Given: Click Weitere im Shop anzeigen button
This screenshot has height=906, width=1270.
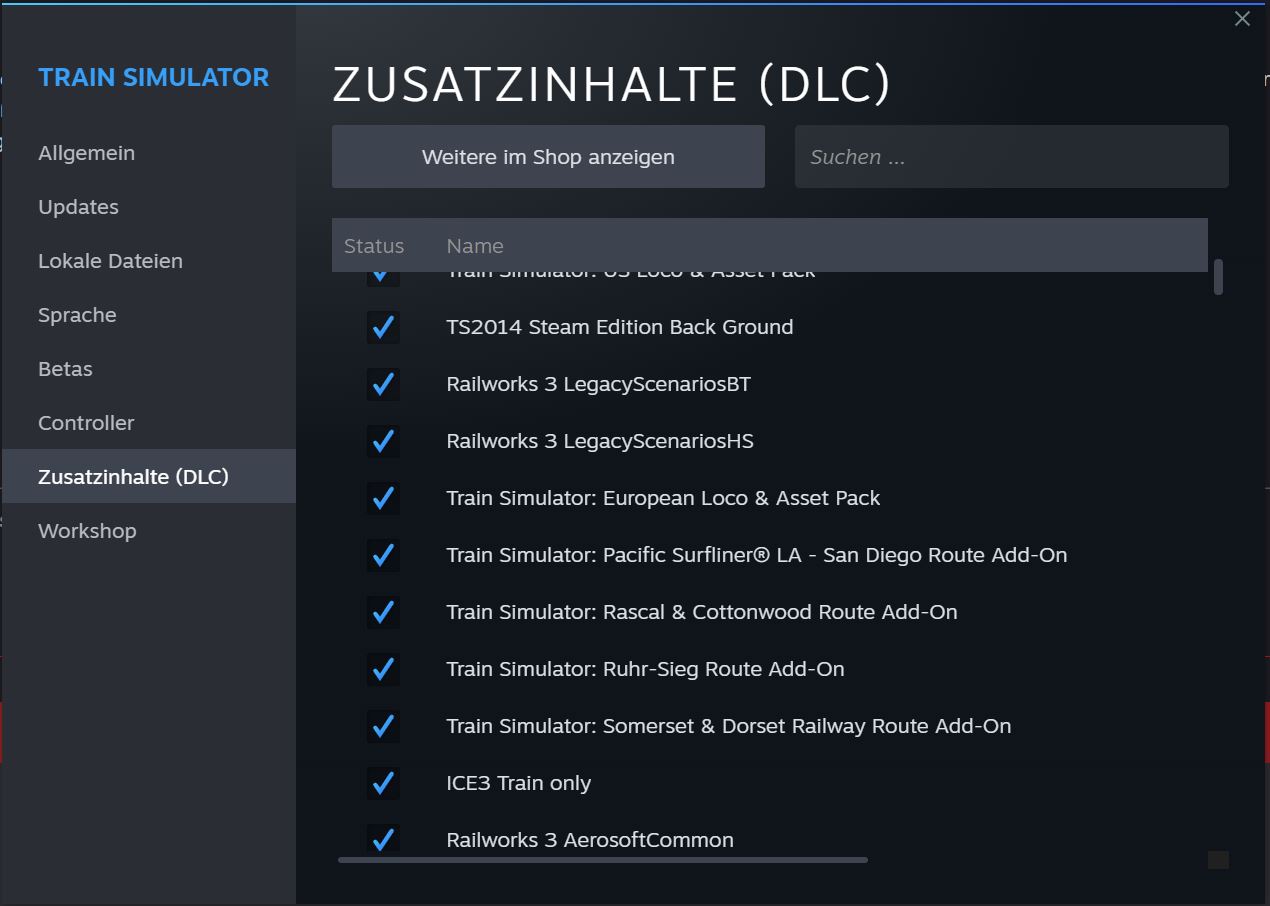Looking at the screenshot, I should click(x=548, y=157).
